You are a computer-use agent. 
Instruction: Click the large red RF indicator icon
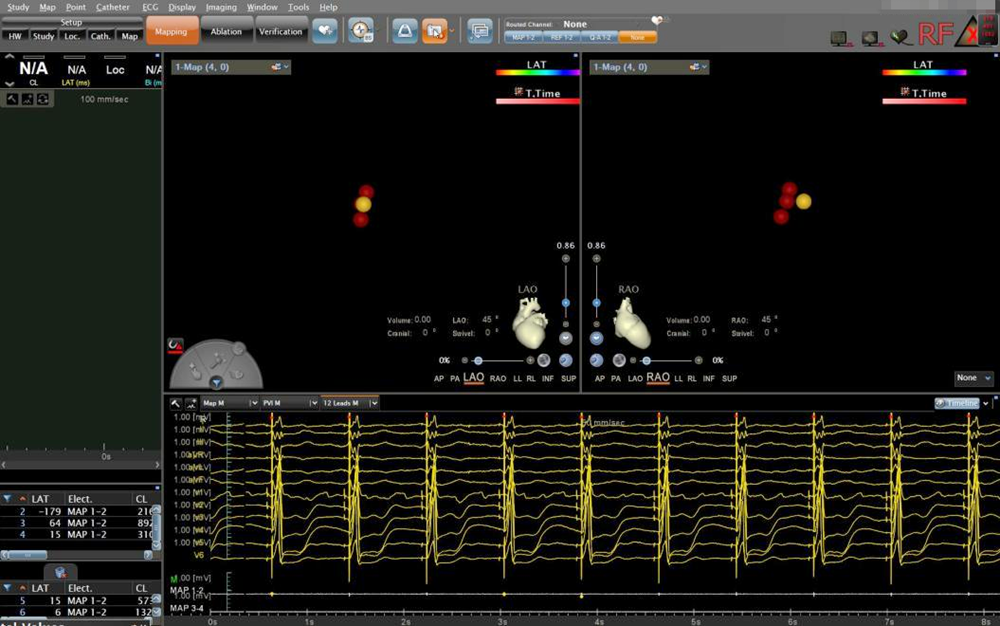point(936,34)
